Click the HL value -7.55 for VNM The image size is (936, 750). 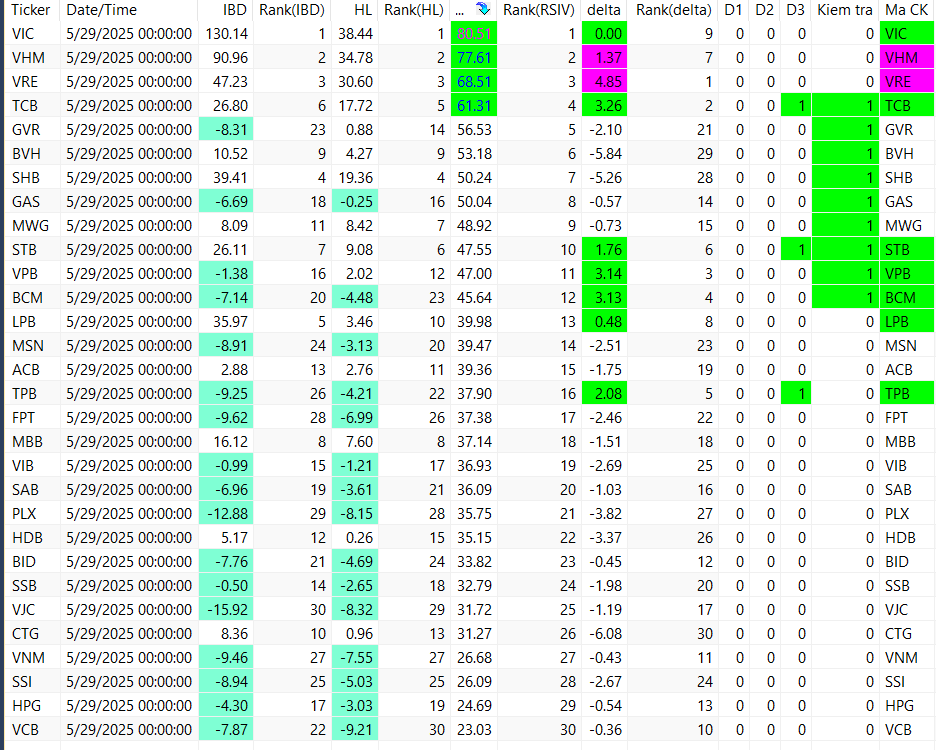point(355,657)
